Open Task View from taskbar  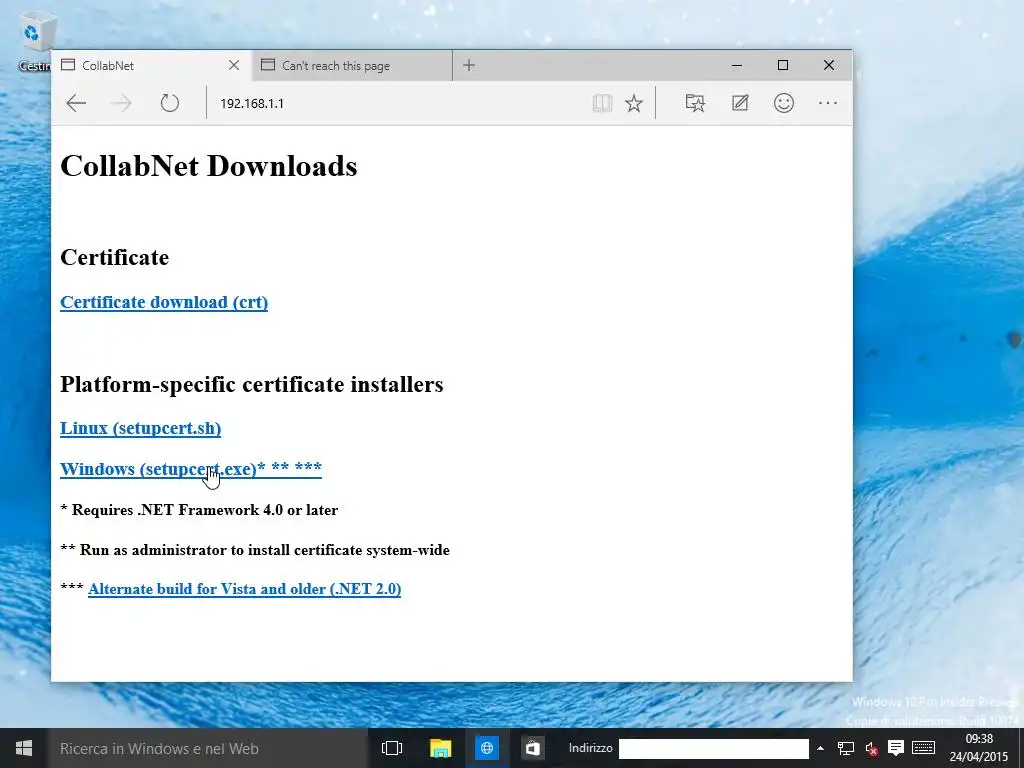[392, 748]
